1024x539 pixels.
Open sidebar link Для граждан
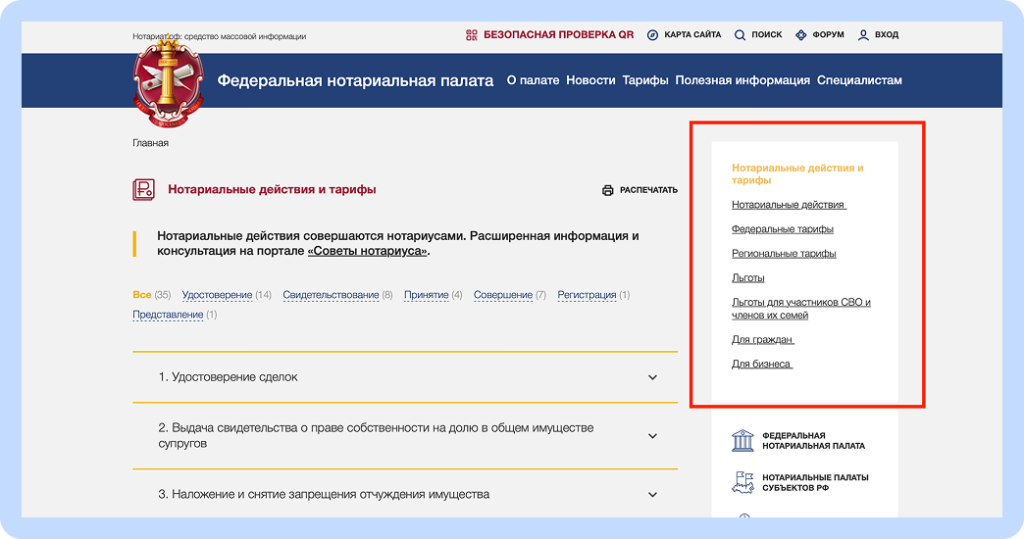pyautogui.click(x=763, y=340)
